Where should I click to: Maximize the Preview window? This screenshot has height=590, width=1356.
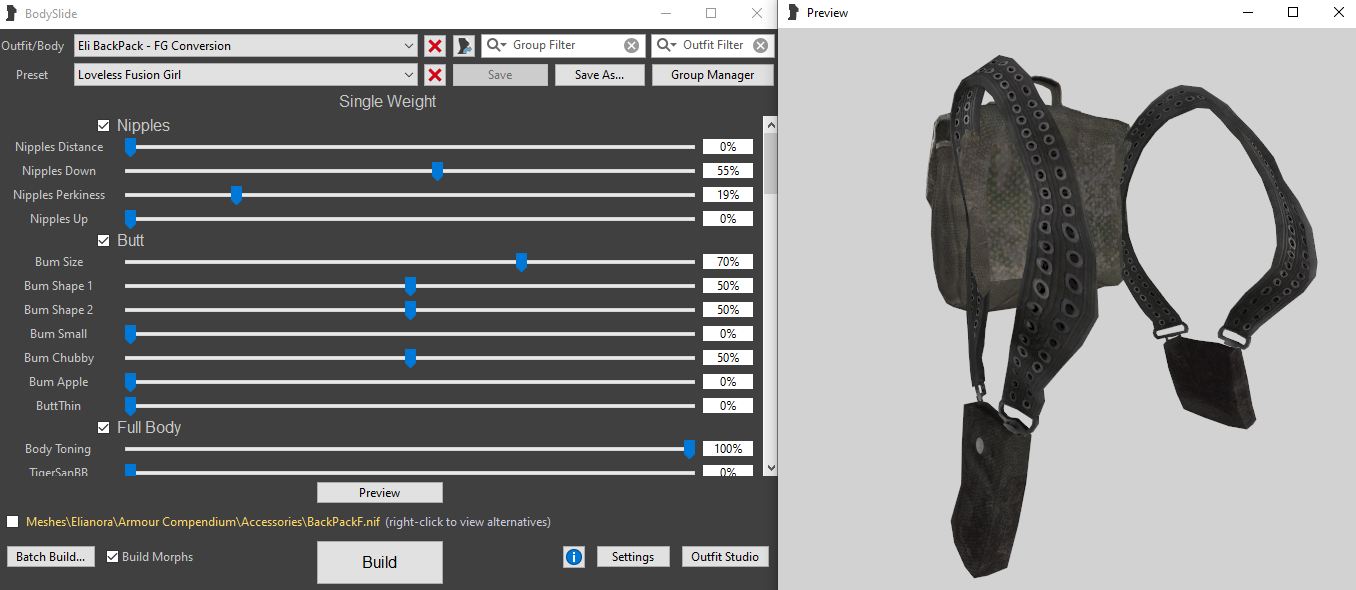point(1293,13)
